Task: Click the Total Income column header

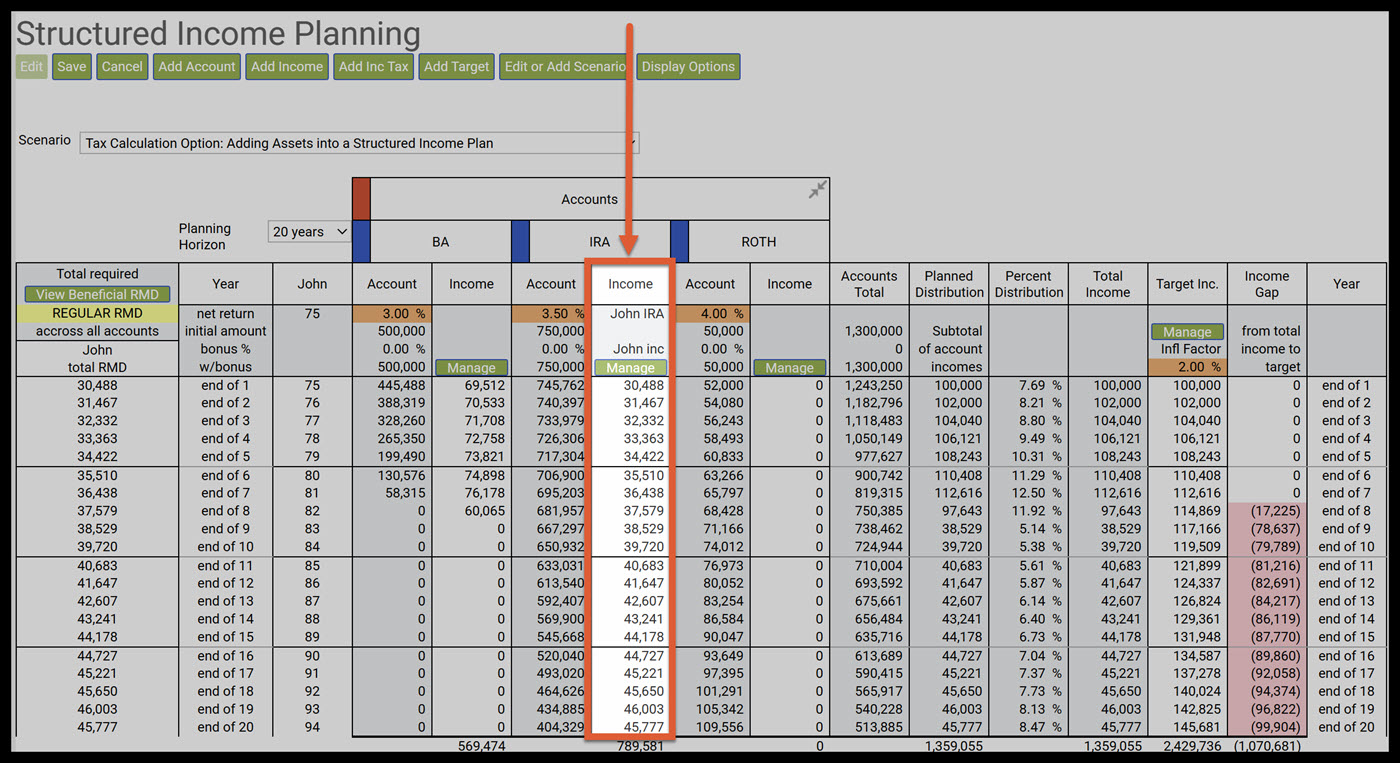Action: tap(1108, 284)
